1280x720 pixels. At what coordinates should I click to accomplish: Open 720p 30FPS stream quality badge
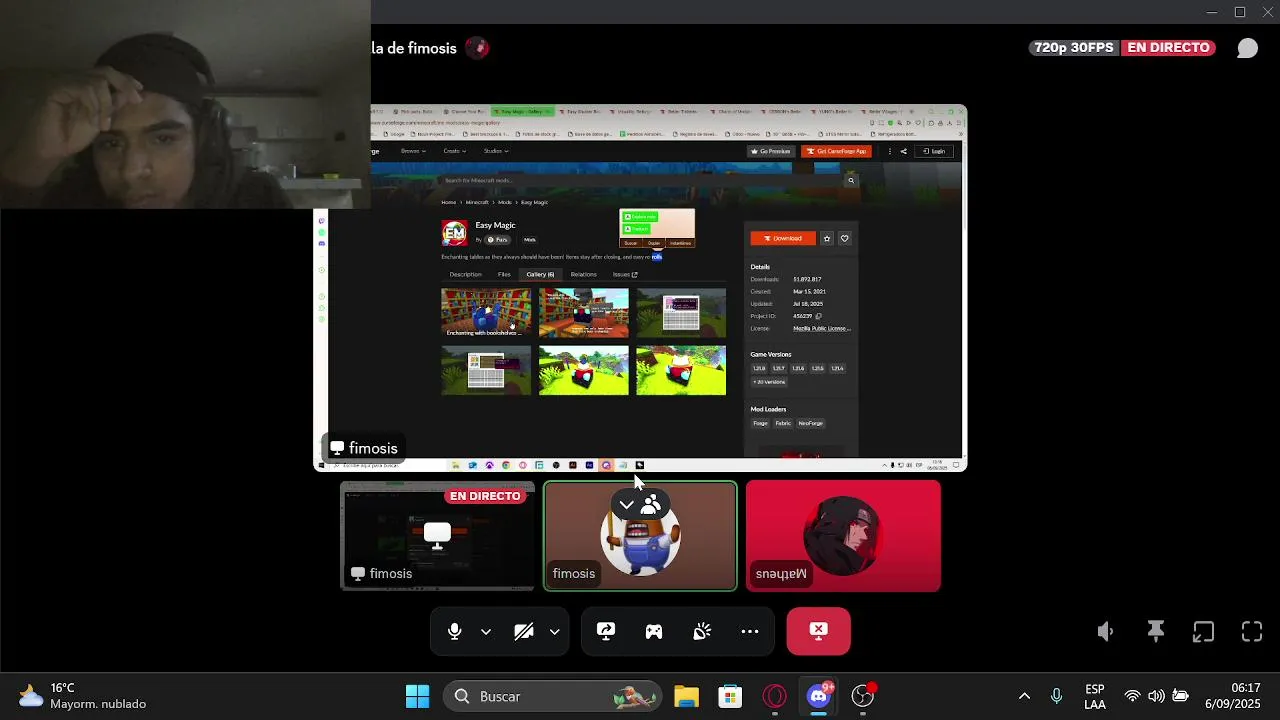(x=1074, y=48)
